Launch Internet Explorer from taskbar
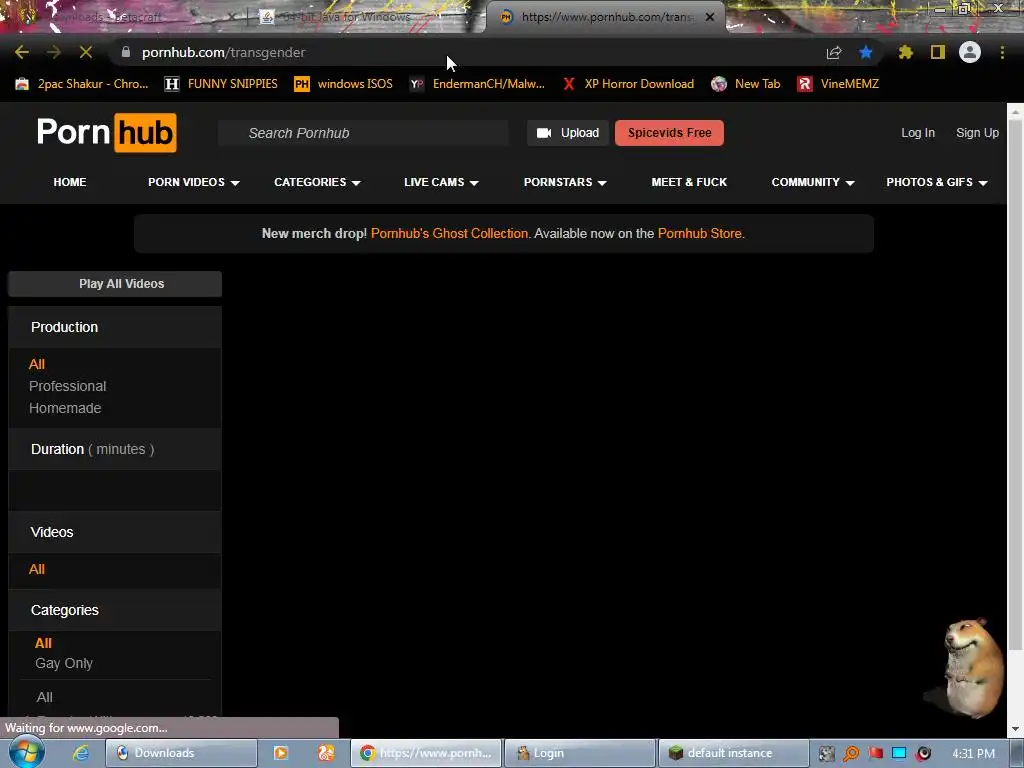Image resolution: width=1024 pixels, height=768 pixels. point(80,753)
